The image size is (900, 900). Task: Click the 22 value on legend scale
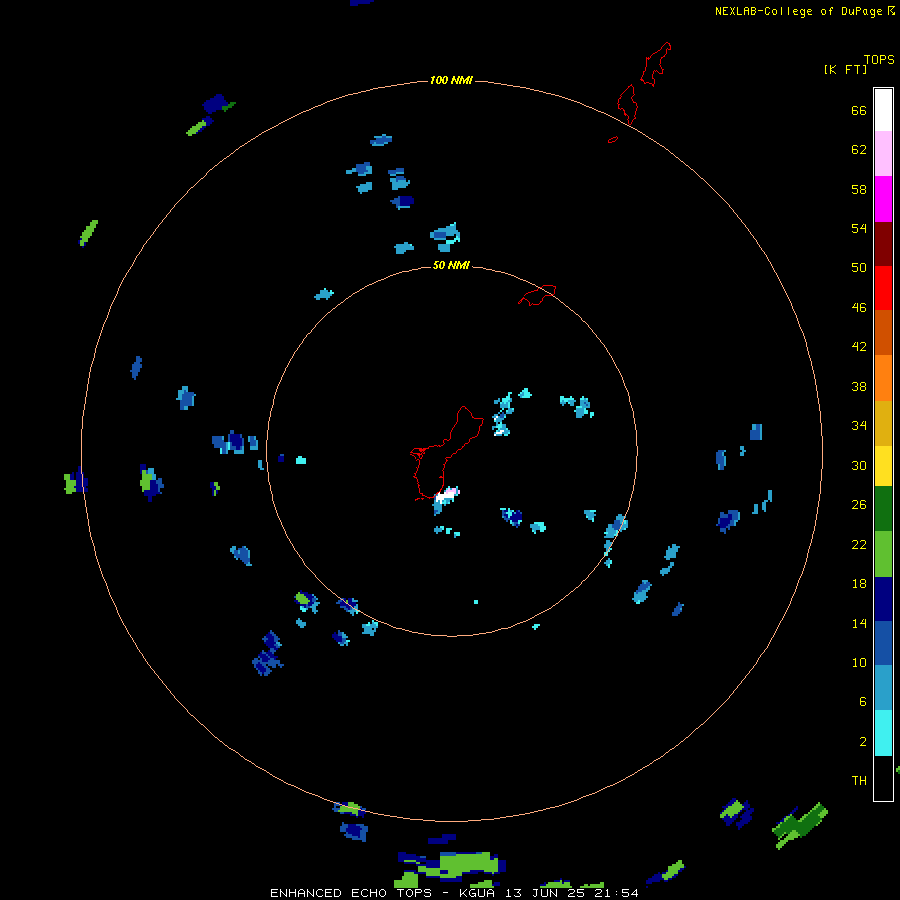click(x=859, y=544)
